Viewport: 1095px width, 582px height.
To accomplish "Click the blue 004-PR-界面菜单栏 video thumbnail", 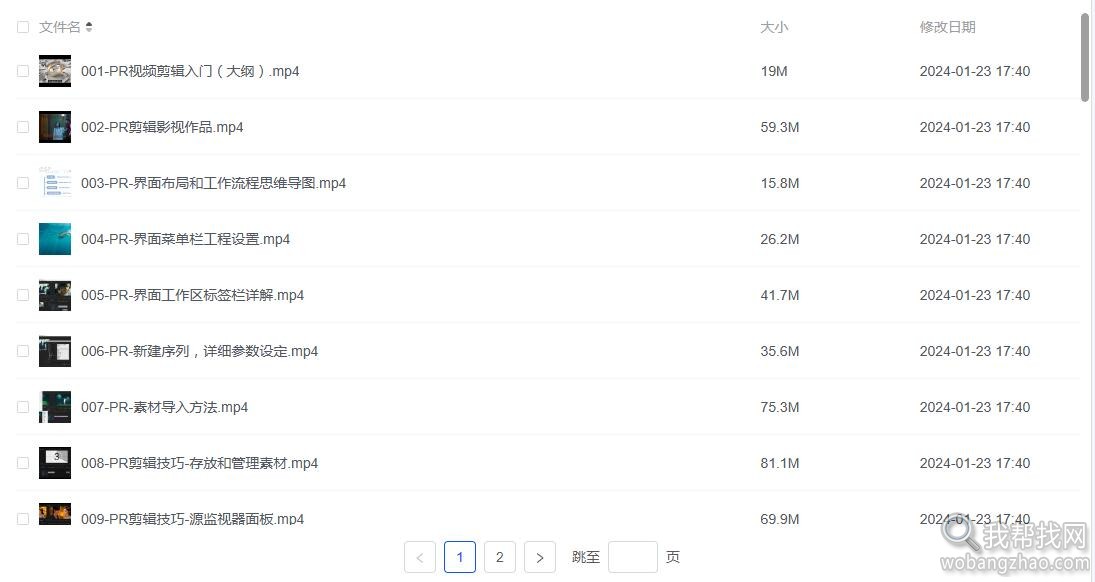I will [x=54, y=239].
